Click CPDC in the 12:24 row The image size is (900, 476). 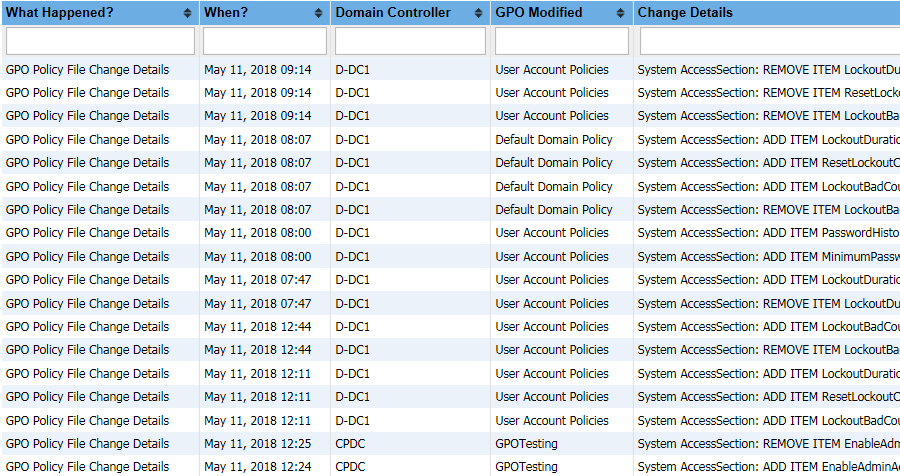coord(350,467)
